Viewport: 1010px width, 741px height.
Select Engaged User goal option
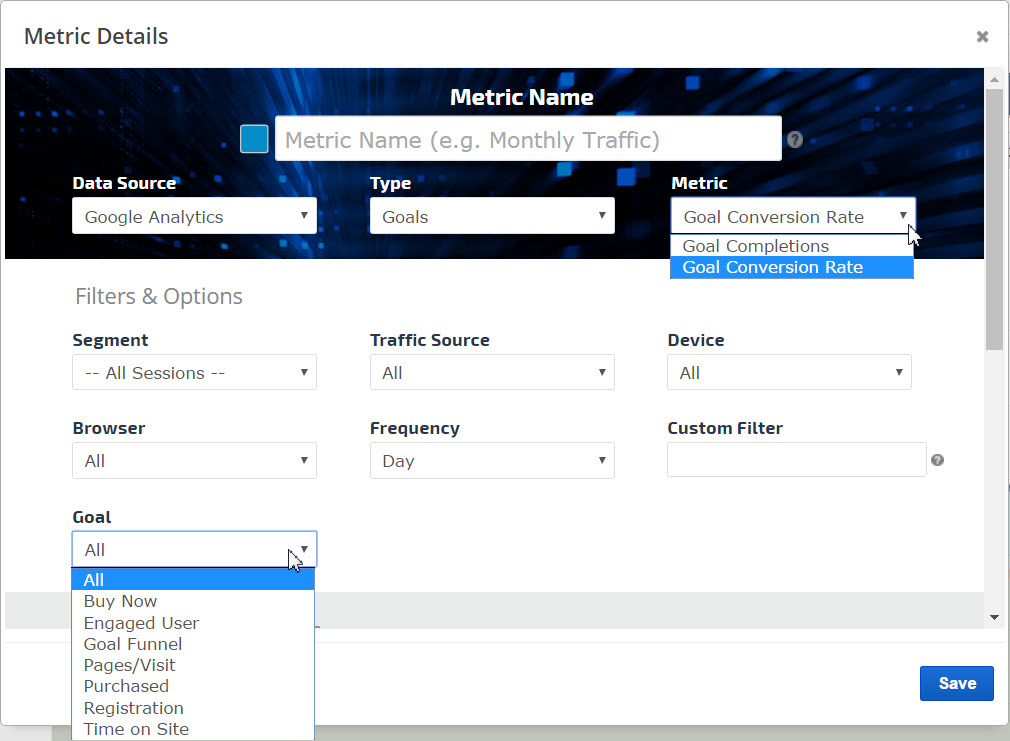141,623
